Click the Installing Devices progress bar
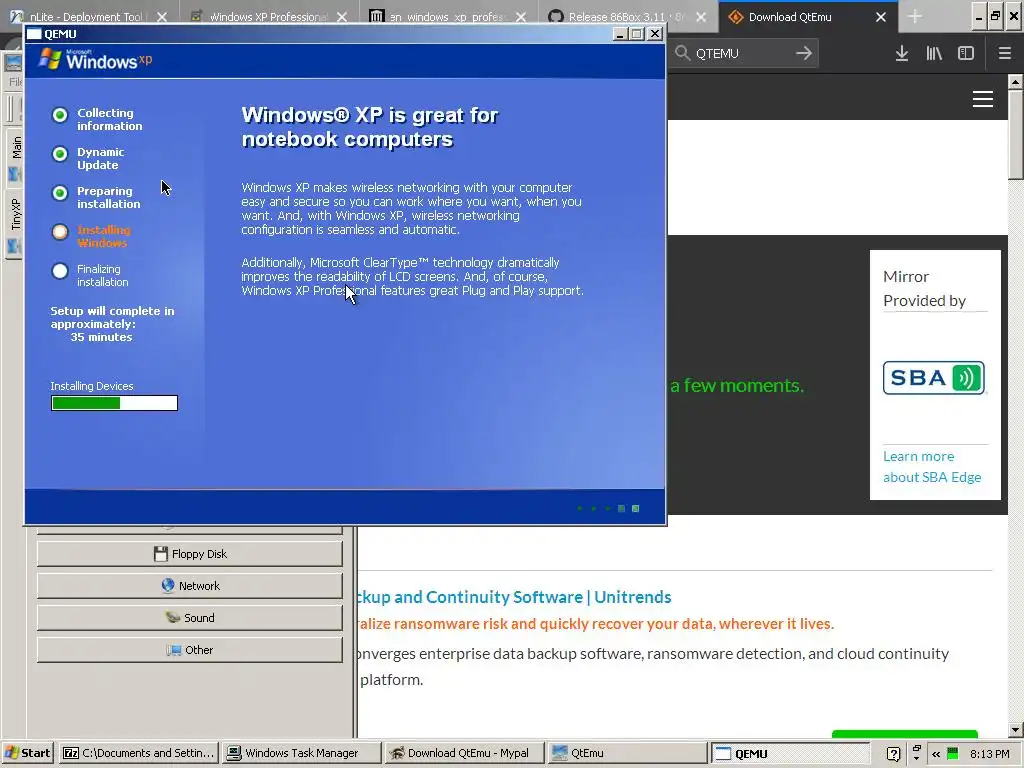Screen dimensions: 1024x768 pyautogui.click(x=114, y=403)
